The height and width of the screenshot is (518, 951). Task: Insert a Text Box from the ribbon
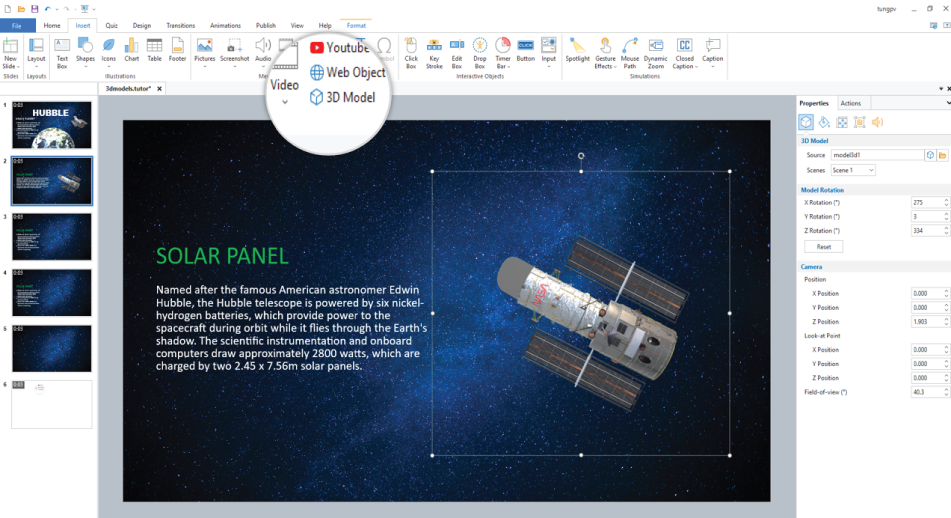[x=62, y=53]
